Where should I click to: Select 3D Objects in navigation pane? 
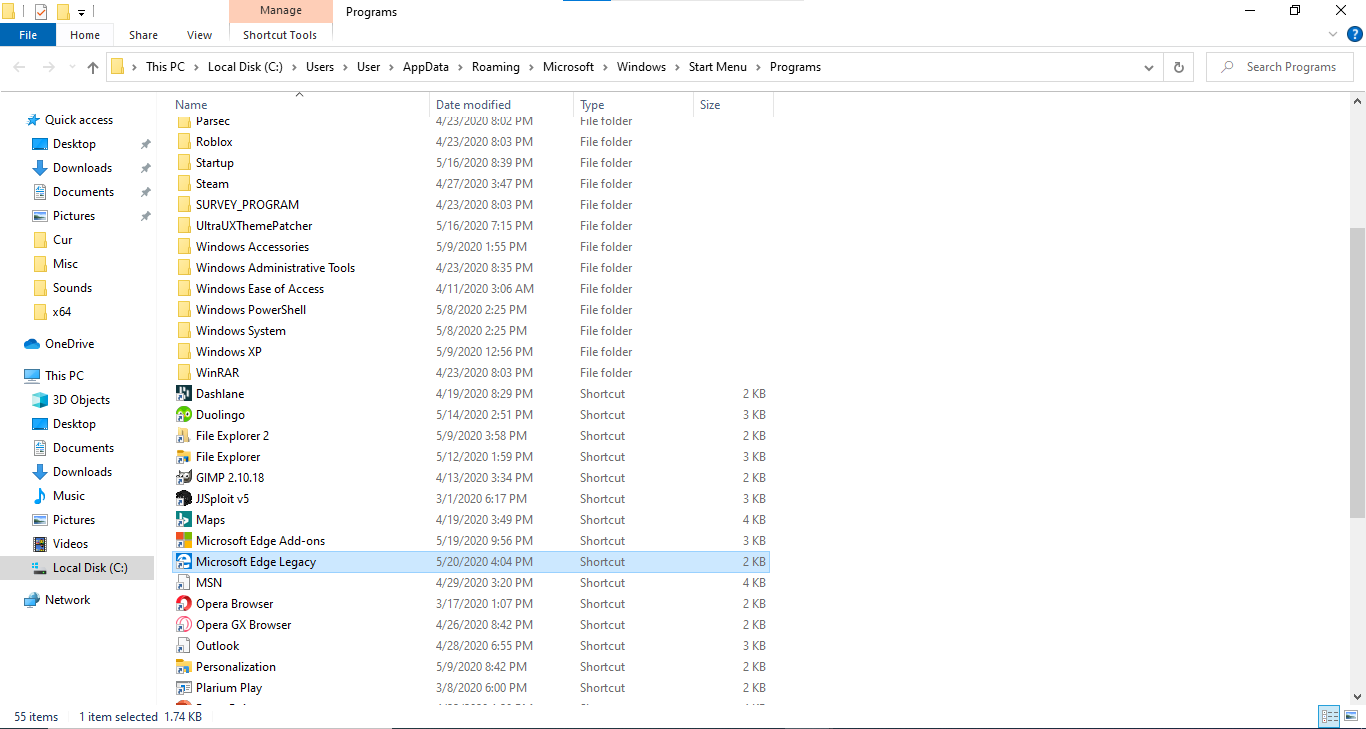(81, 400)
